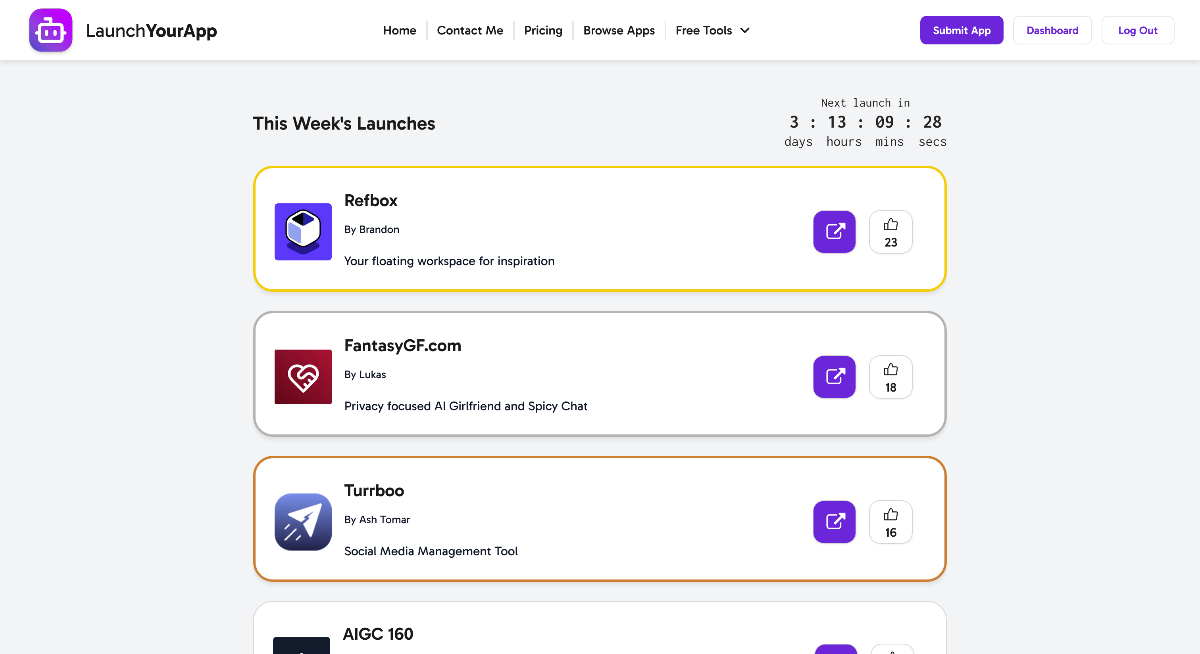Open the FantasyGF.com launch card

[600, 373]
